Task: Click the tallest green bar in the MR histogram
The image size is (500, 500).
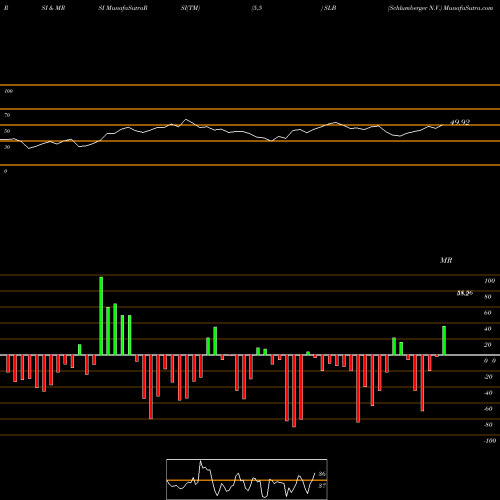Action: click(x=101, y=316)
